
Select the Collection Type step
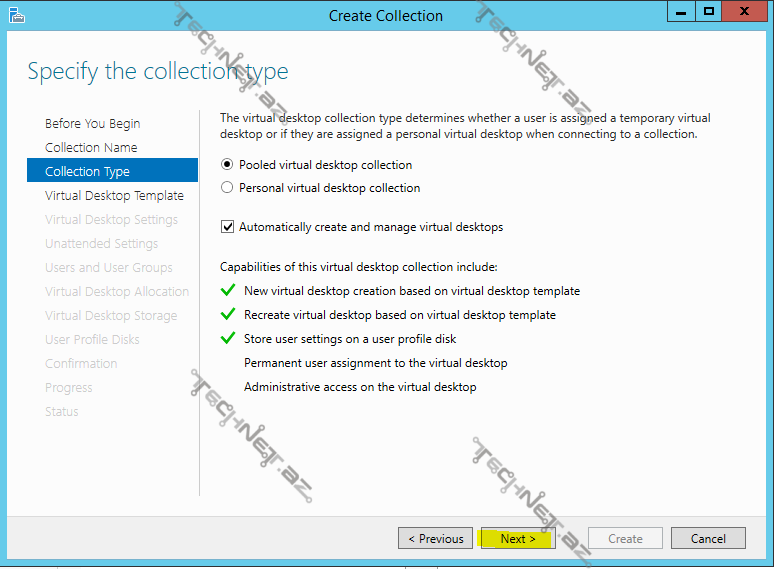tap(87, 172)
